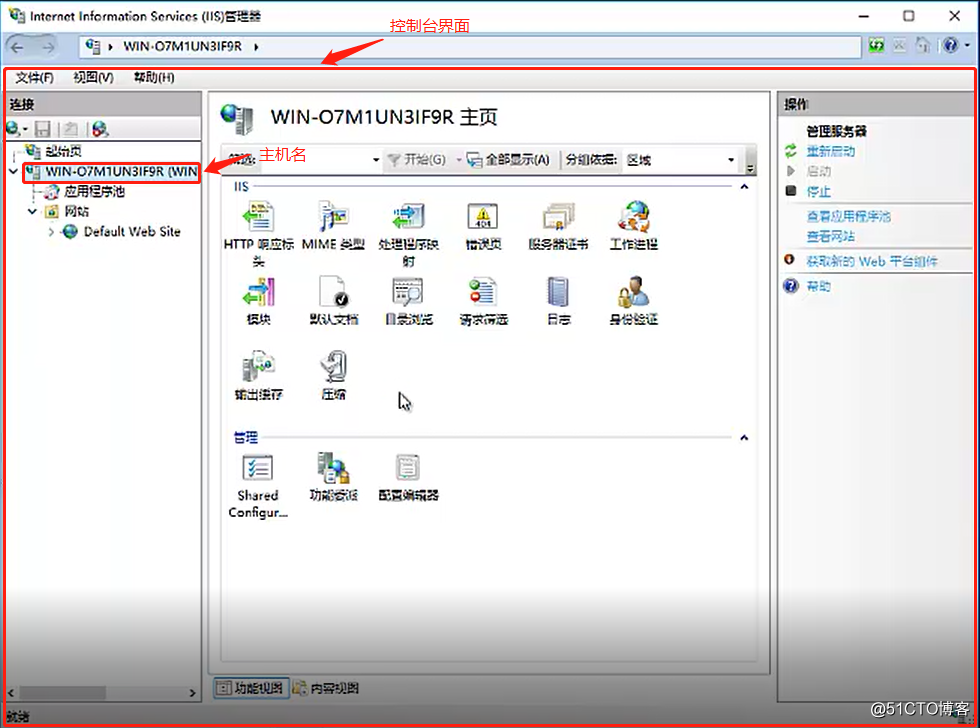This screenshot has height=728, width=980.
Task: Collapse the 管理 group section
Action: pyautogui.click(x=744, y=438)
